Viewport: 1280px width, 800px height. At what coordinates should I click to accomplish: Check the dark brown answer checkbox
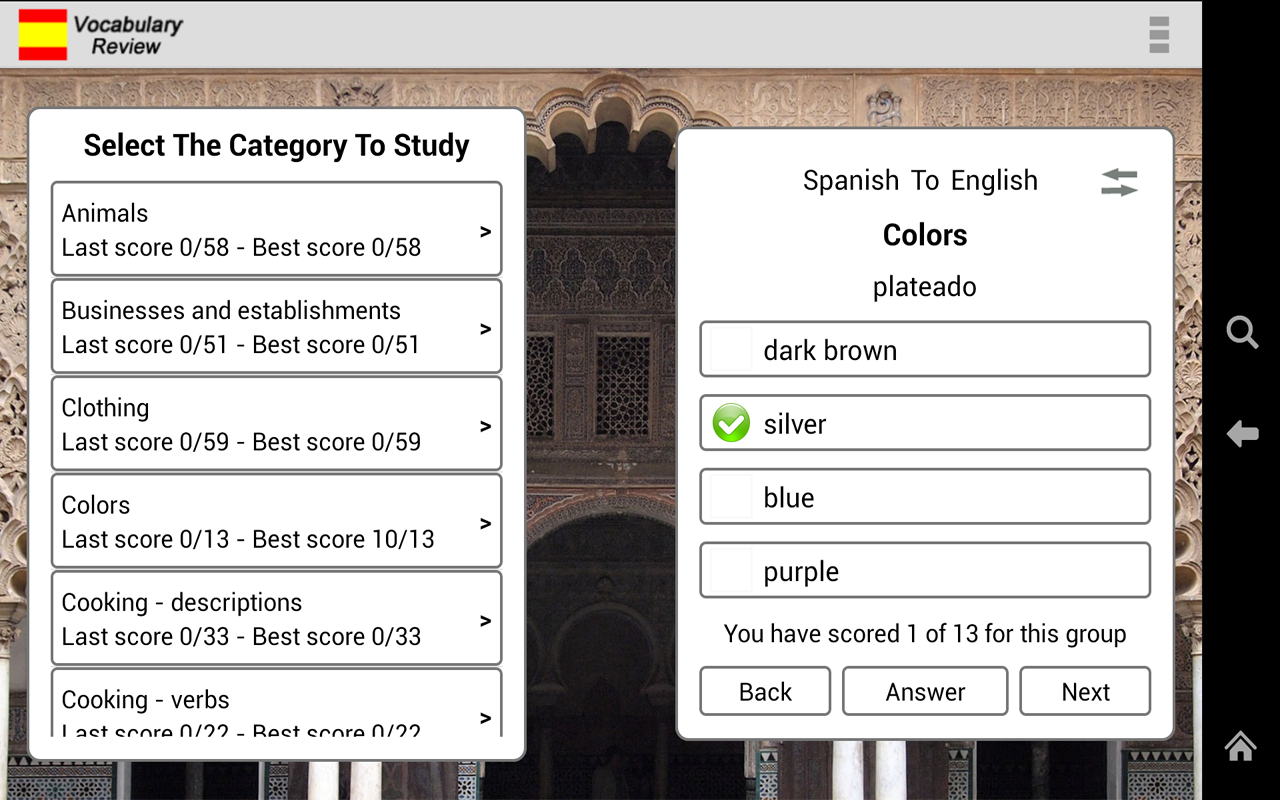[x=729, y=349]
